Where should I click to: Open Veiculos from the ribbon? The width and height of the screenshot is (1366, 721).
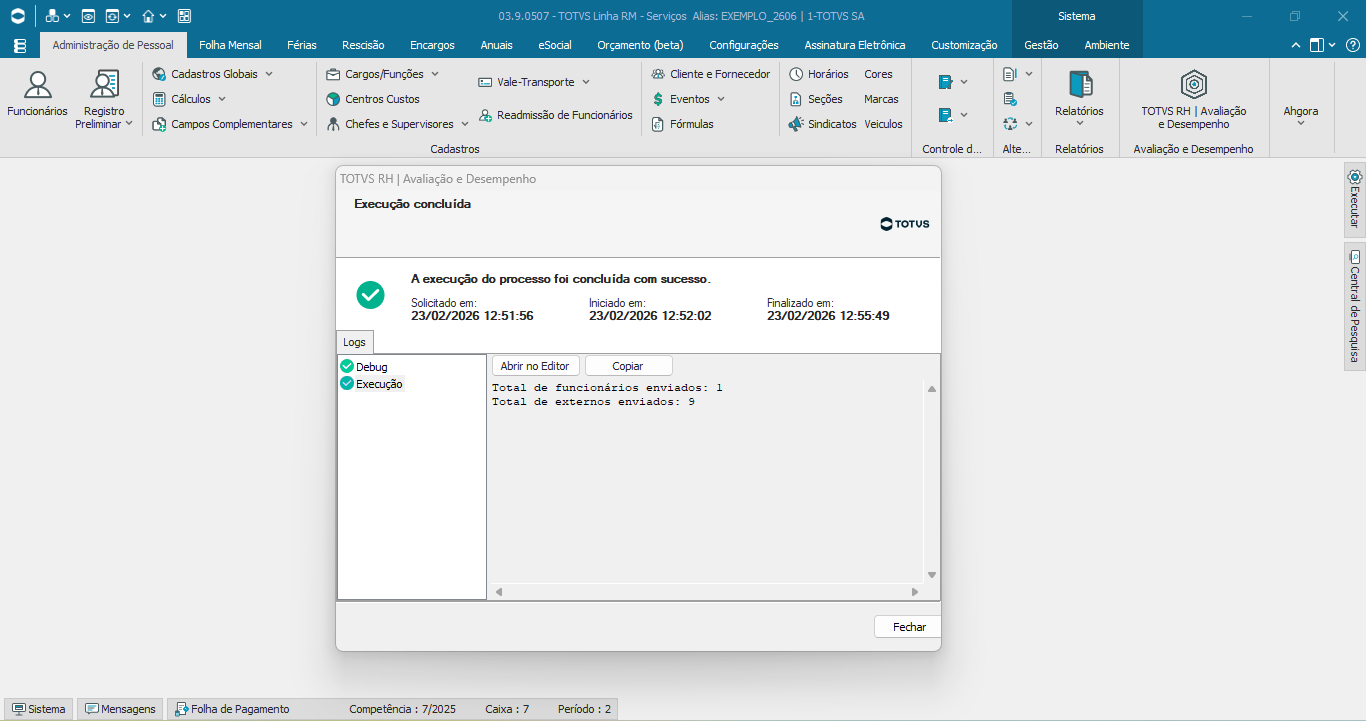(x=883, y=124)
